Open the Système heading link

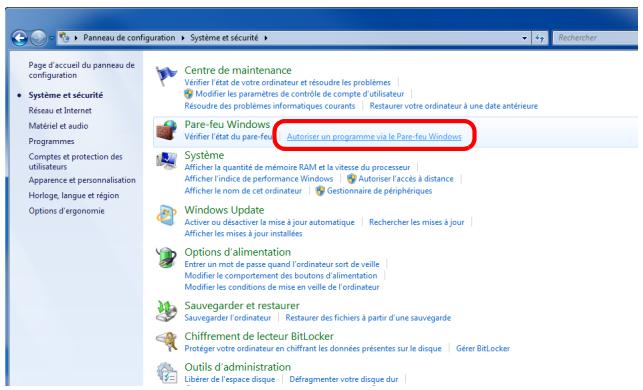coord(204,155)
